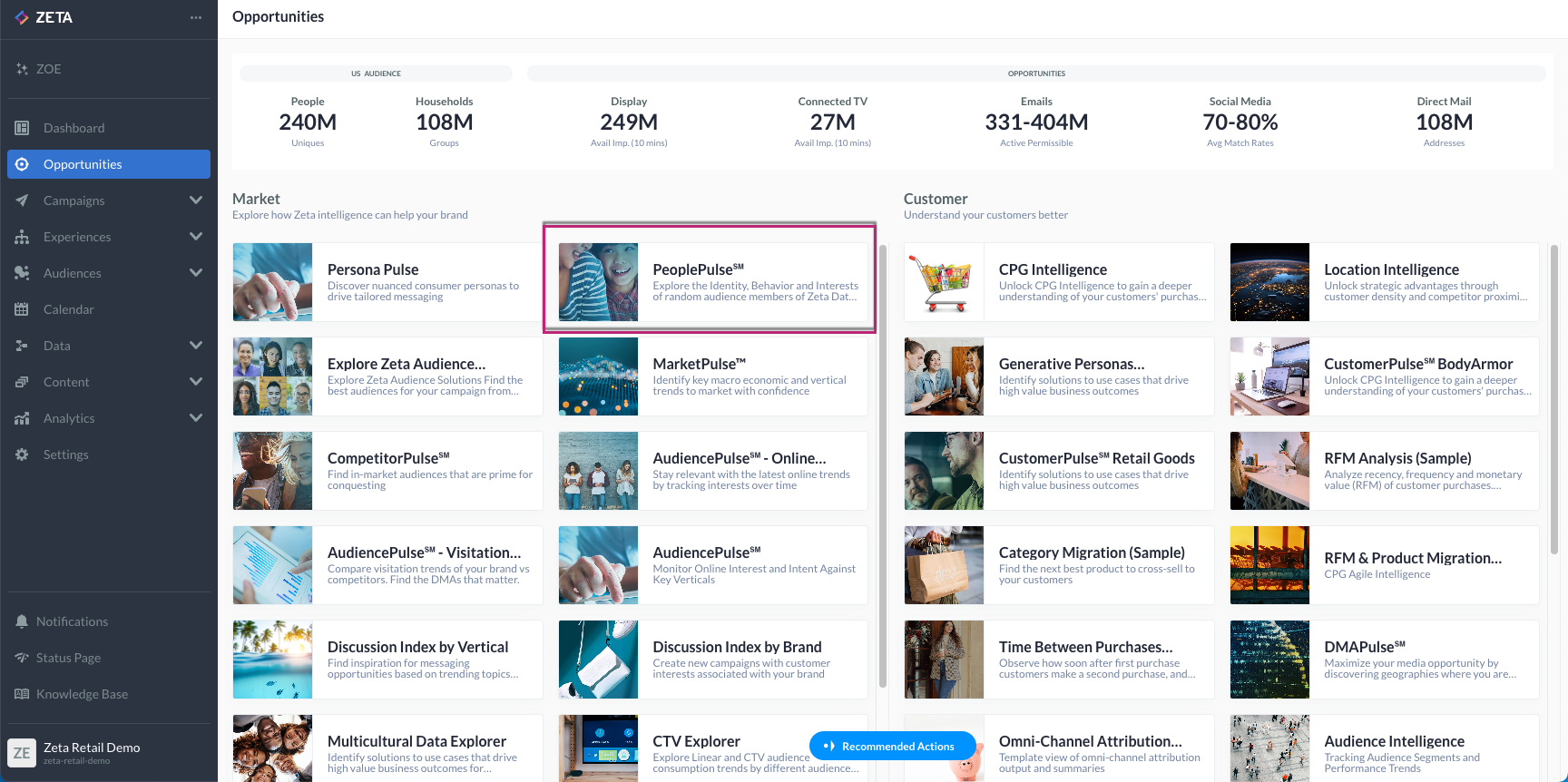Click the Status Page signal icon

22,658
